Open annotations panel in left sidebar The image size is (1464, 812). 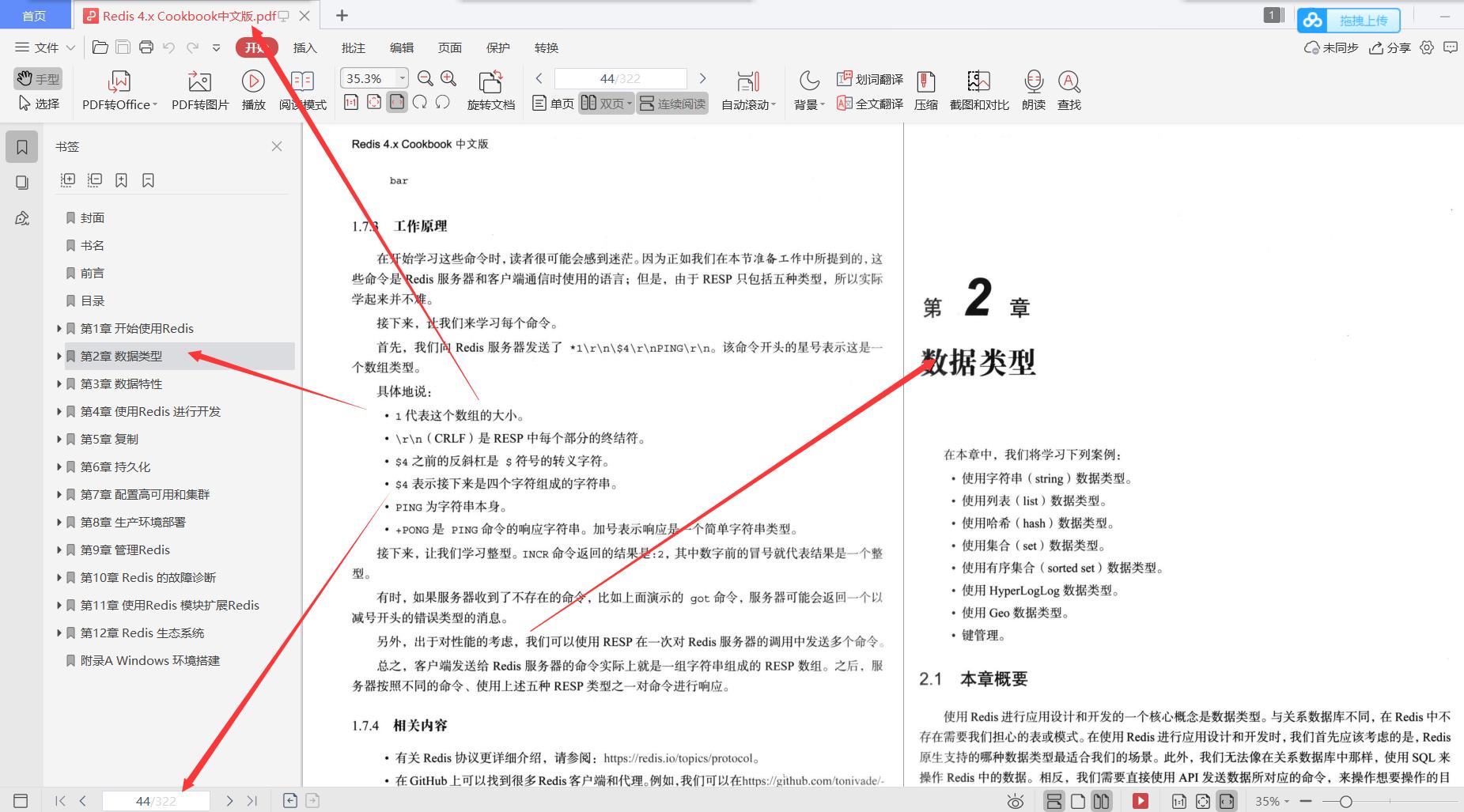pyautogui.click(x=22, y=219)
